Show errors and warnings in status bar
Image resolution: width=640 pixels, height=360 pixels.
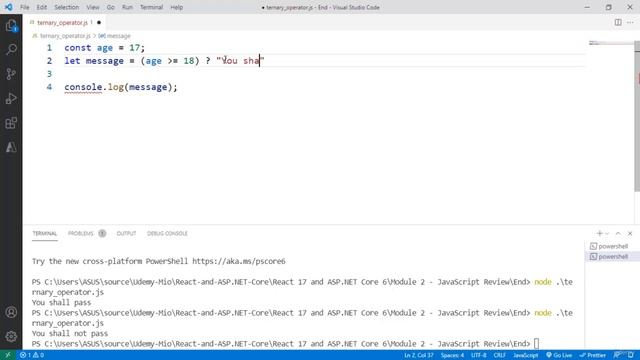click(32, 355)
